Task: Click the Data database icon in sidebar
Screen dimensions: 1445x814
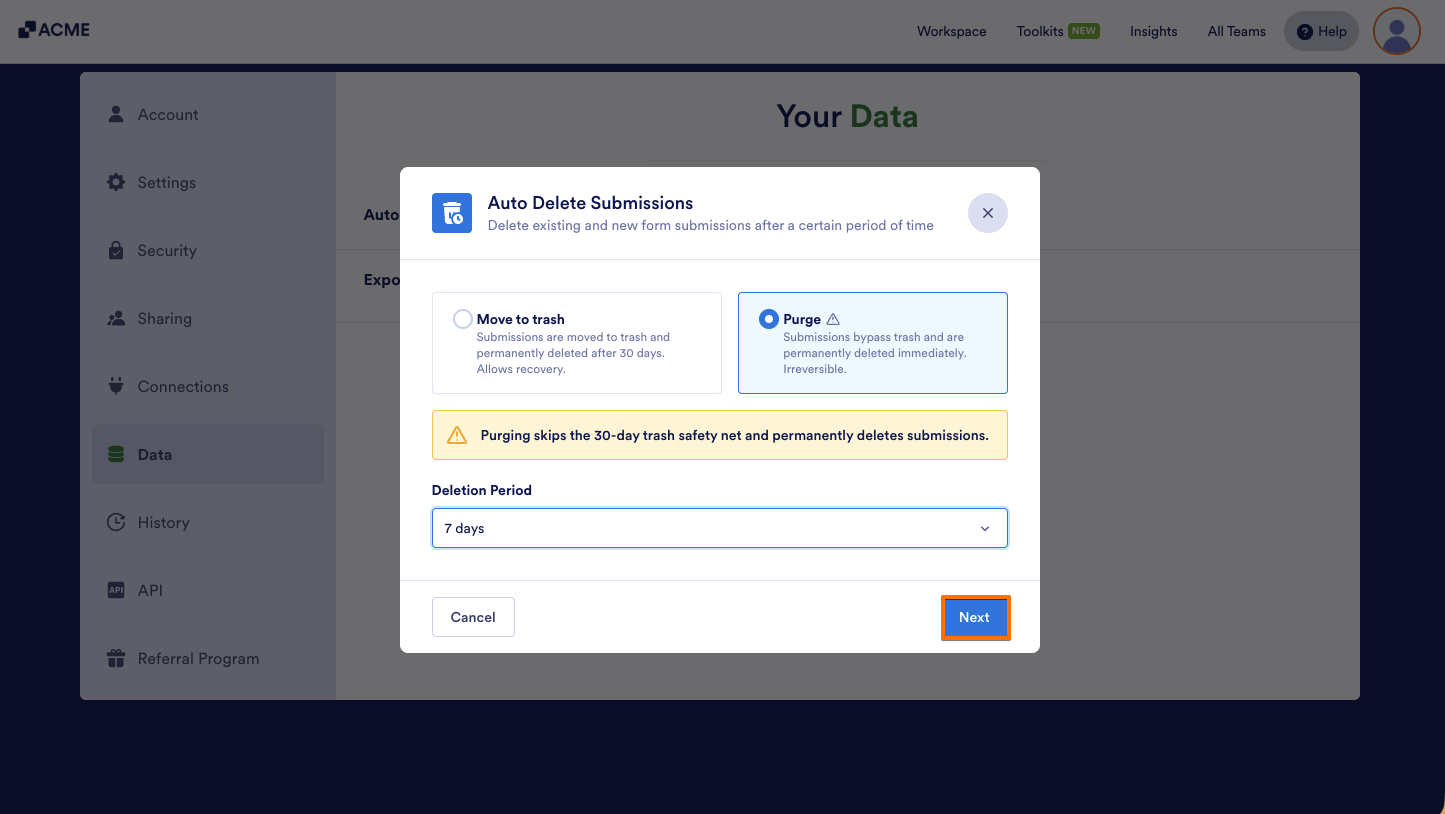Action: (116, 454)
